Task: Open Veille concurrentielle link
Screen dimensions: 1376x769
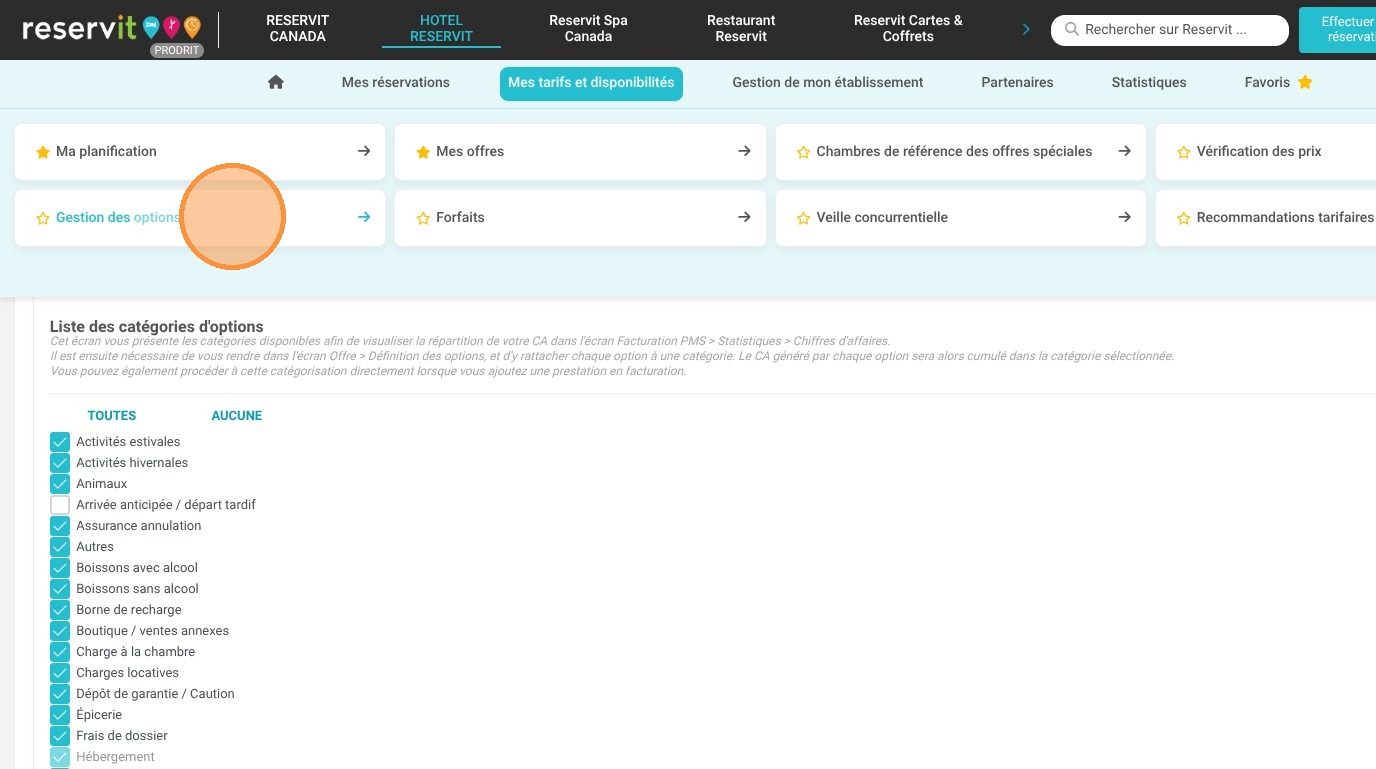Action: [x=882, y=218]
